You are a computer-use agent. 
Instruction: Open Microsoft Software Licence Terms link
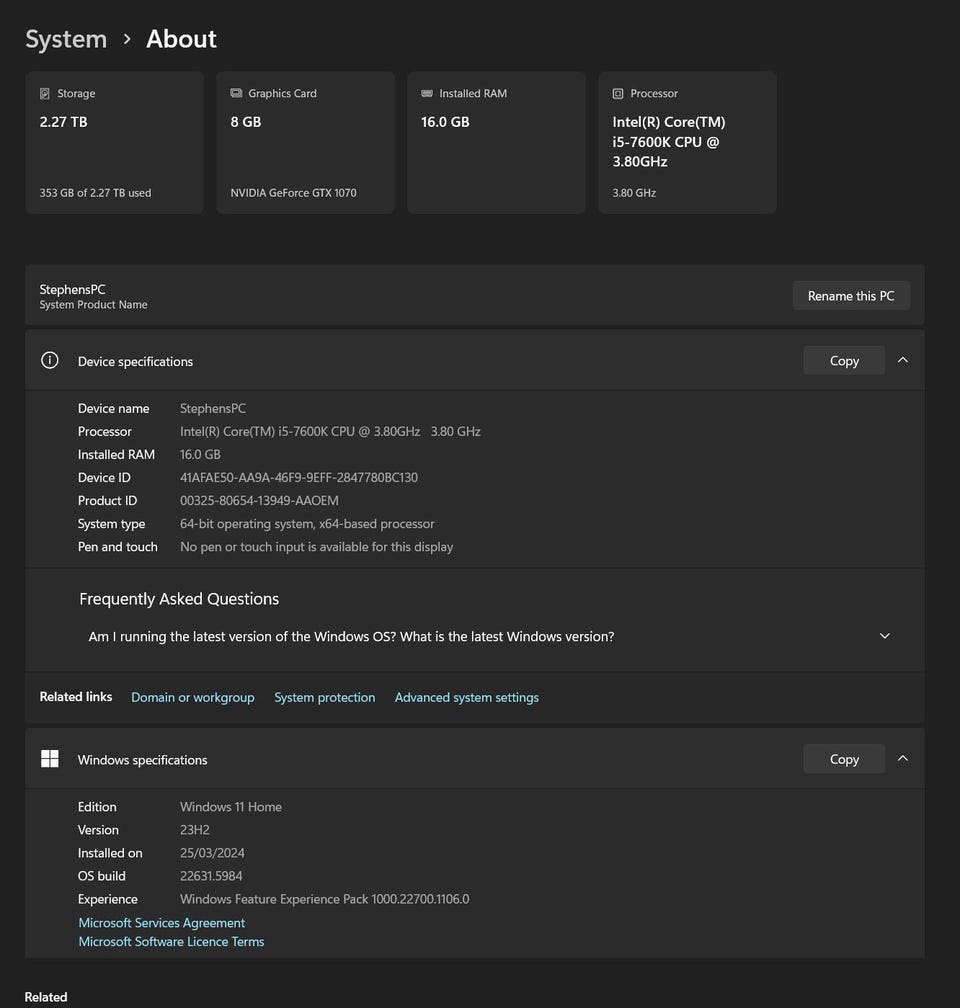[x=171, y=941]
